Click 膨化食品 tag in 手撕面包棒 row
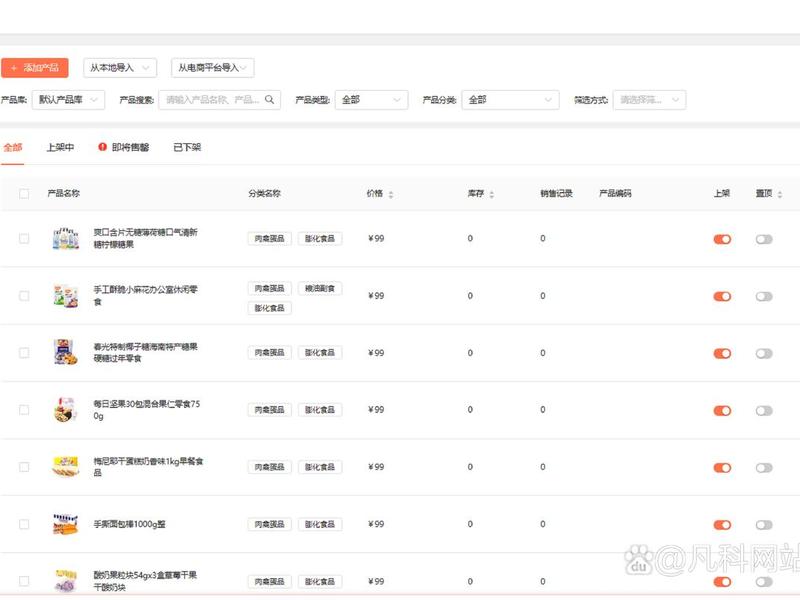The image size is (800, 600). point(320,524)
